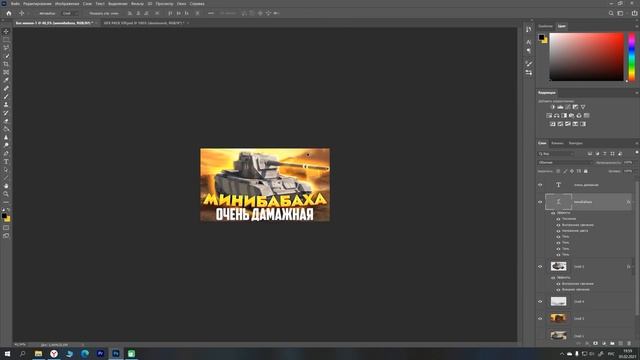This screenshot has height=360, width=640.
Task: Select the Eyedropper tool
Action: pos(6,80)
